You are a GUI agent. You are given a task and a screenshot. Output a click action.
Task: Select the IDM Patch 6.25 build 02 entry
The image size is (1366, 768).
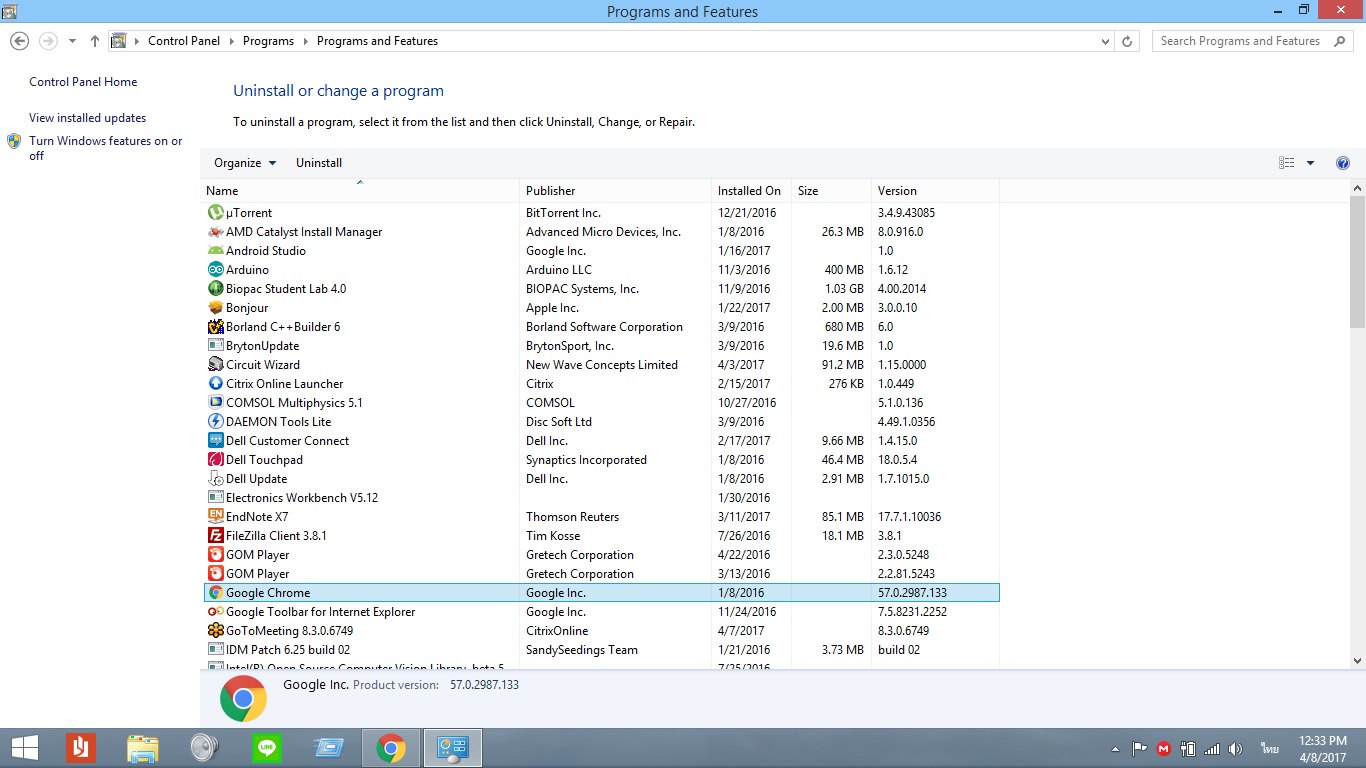[601, 650]
